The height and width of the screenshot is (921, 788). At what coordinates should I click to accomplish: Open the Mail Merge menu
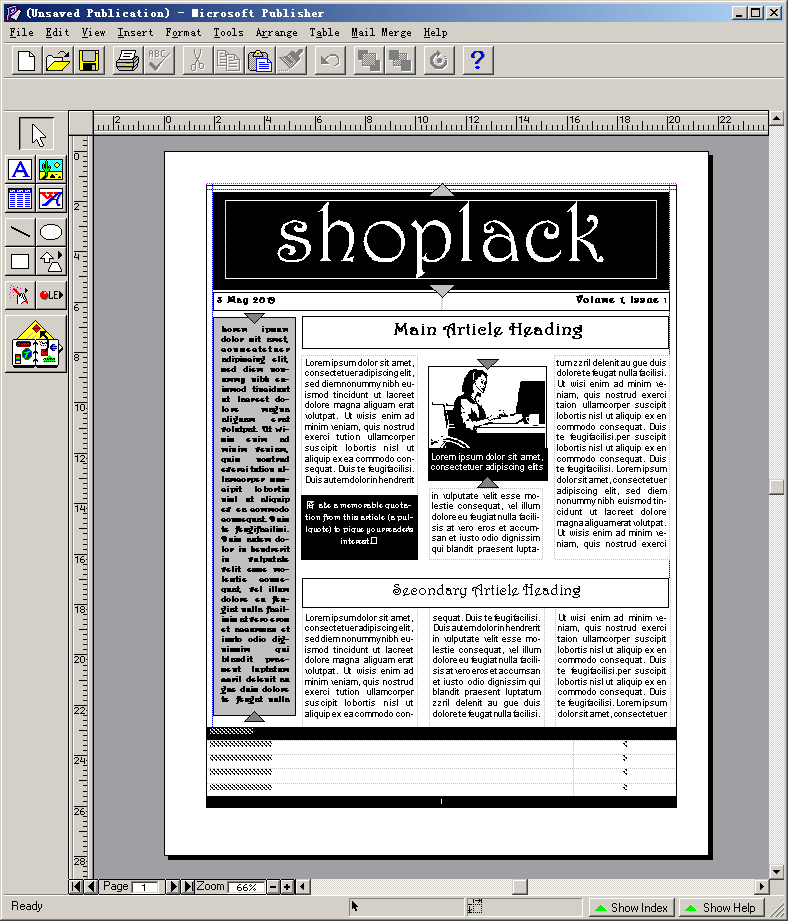click(381, 32)
